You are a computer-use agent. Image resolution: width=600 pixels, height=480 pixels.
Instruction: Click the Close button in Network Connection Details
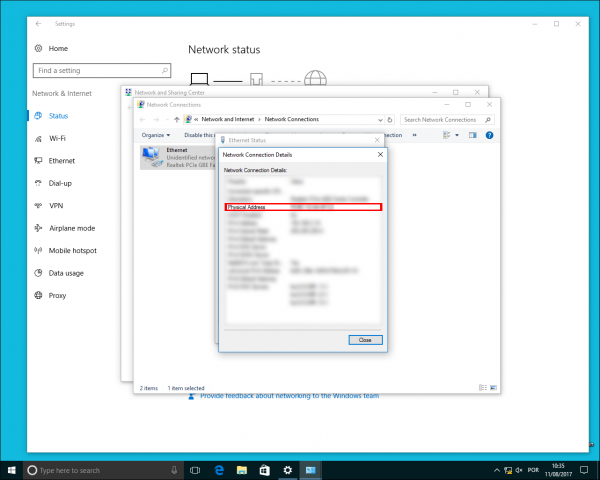click(x=365, y=340)
